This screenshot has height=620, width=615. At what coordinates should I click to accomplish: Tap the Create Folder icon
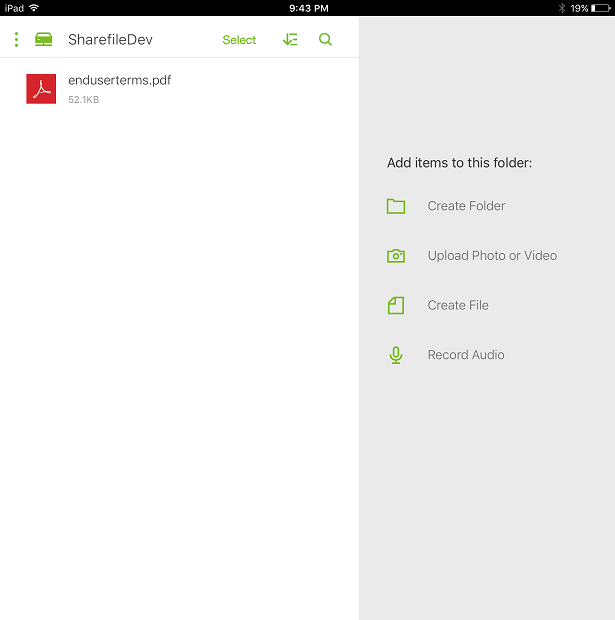396,206
